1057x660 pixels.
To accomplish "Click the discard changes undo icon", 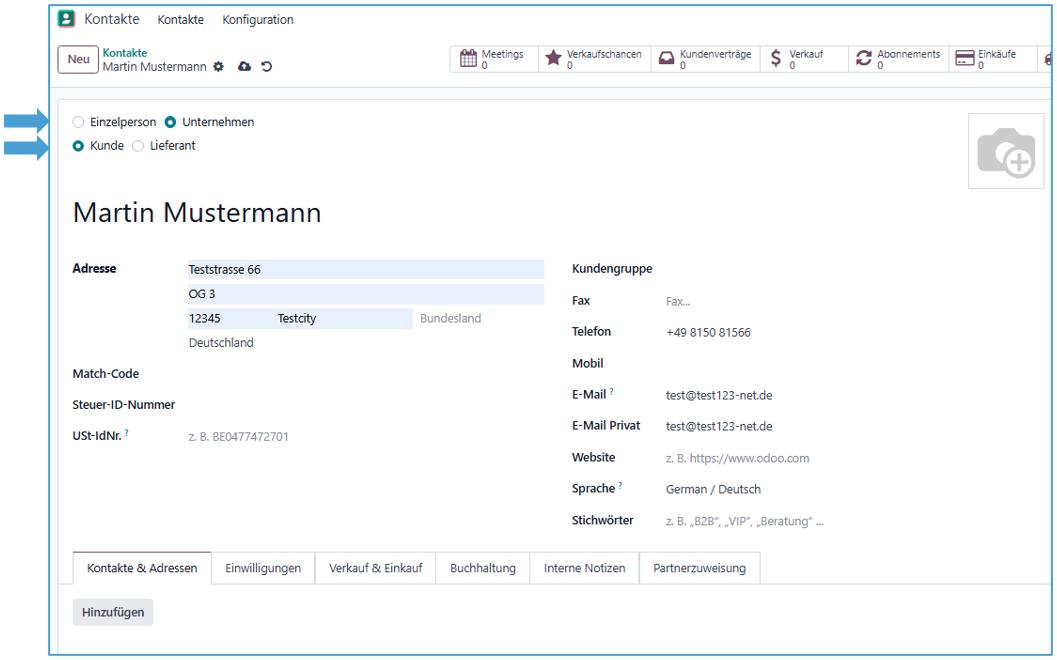I will pyautogui.click(x=264, y=67).
